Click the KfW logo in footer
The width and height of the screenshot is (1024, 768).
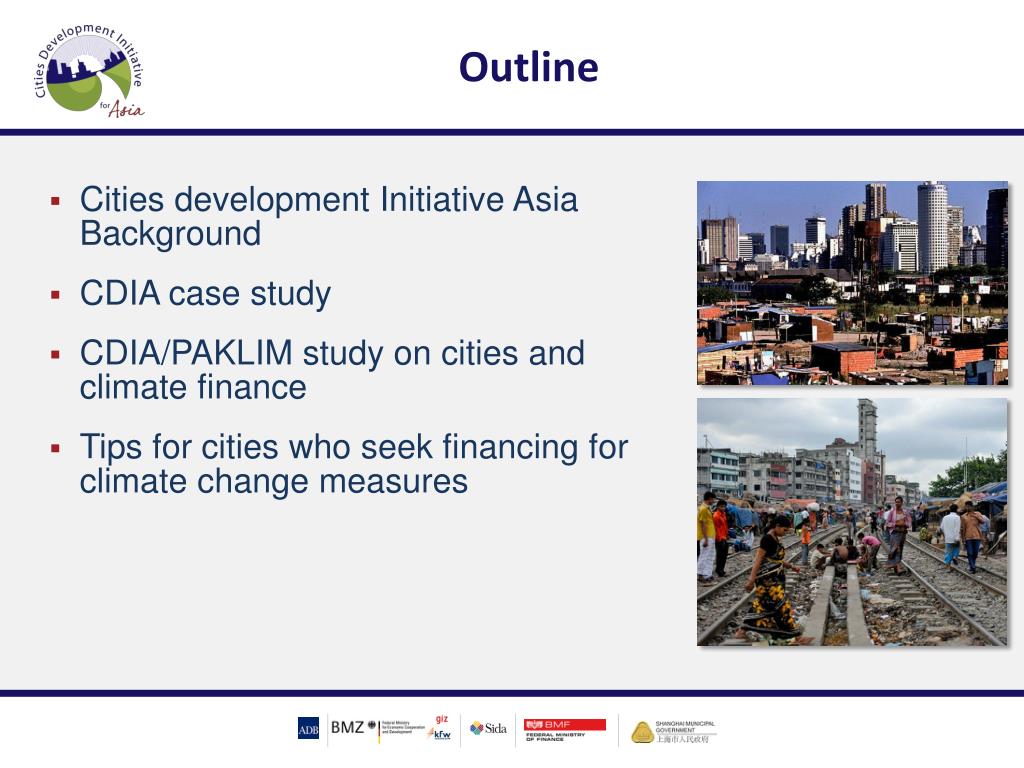(440, 735)
